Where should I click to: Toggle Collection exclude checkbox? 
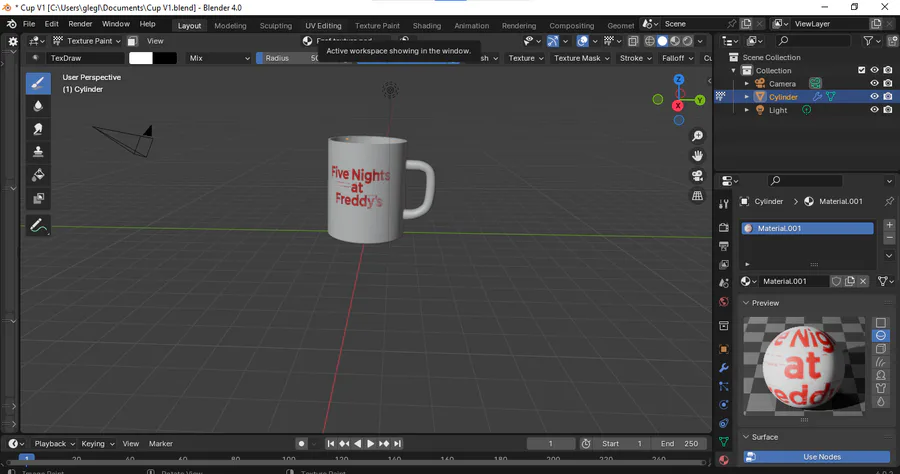coord(861,70)
